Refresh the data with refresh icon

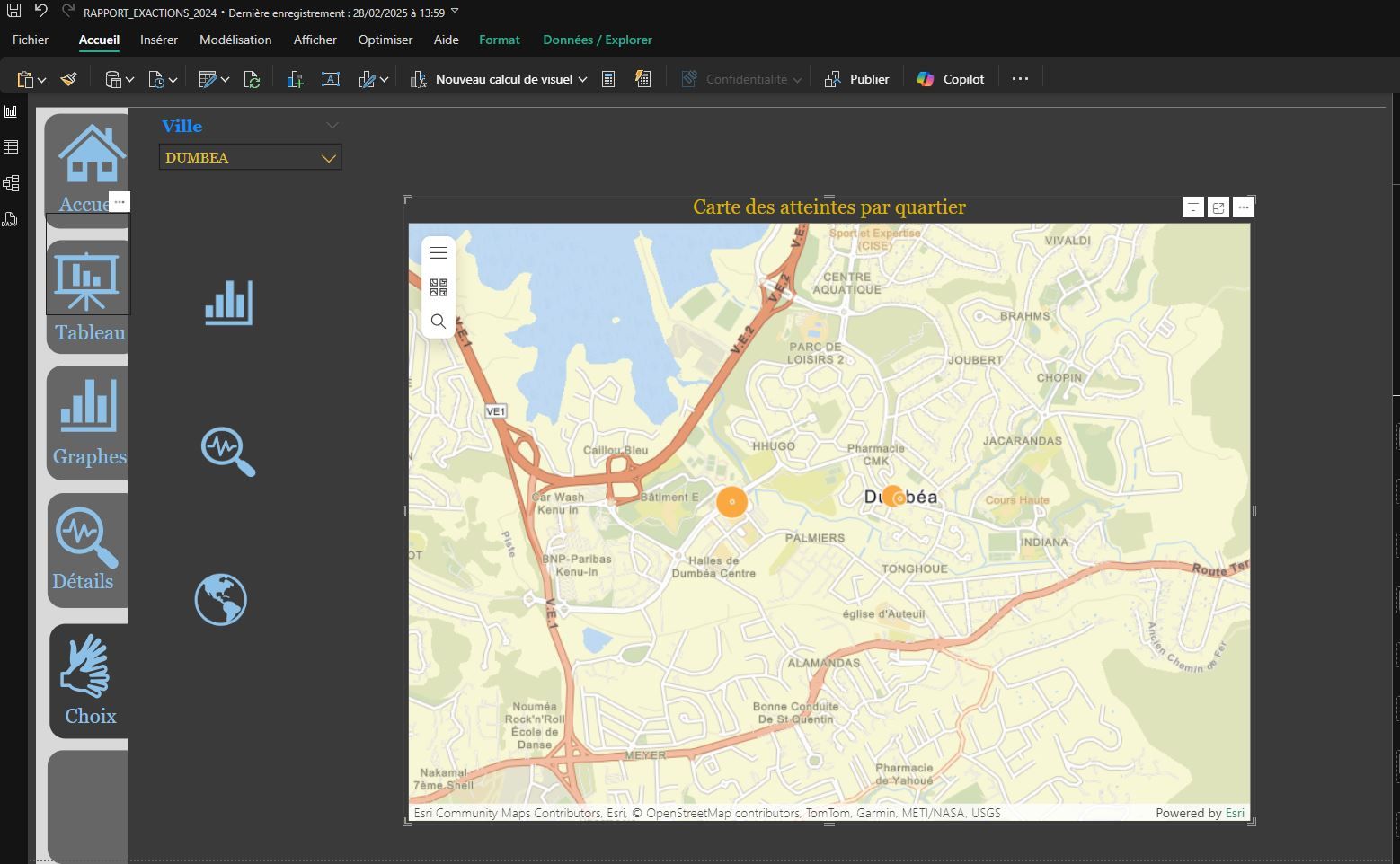[253, 79]
